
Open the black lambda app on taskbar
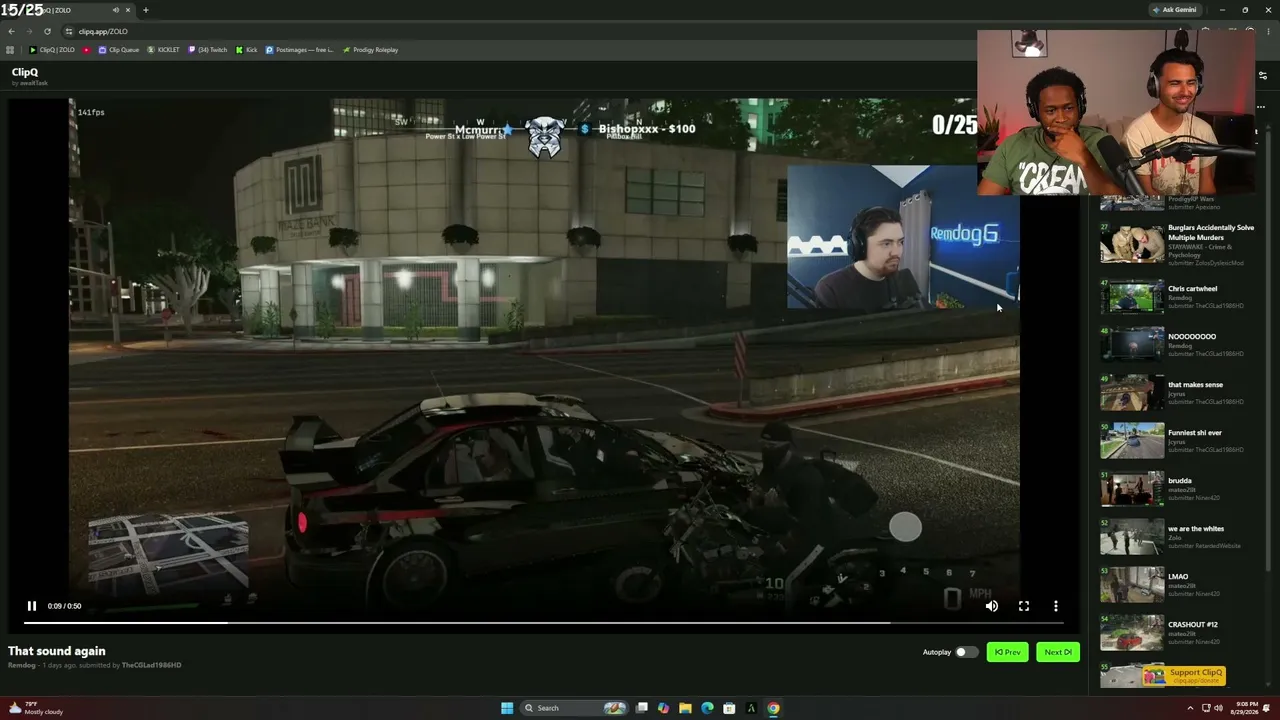point(751,708)
